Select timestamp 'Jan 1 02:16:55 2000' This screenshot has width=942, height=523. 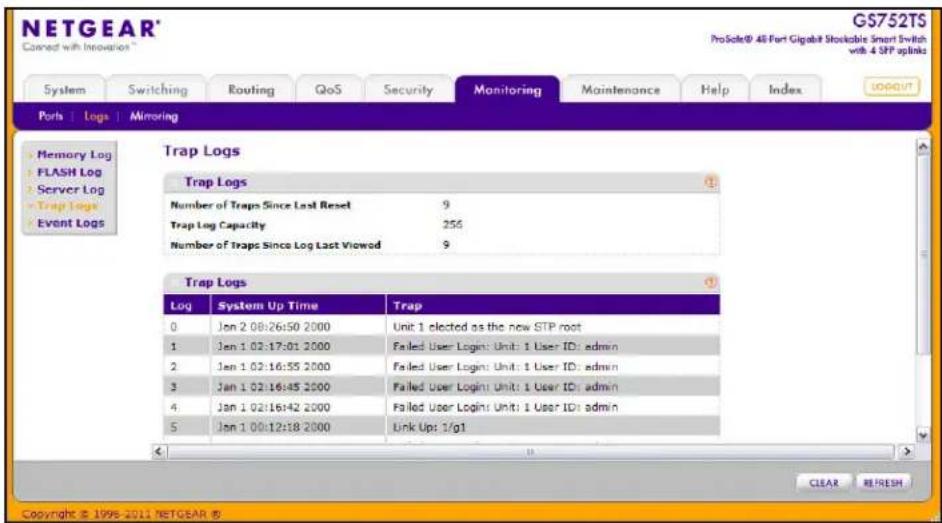pos(274,367)
